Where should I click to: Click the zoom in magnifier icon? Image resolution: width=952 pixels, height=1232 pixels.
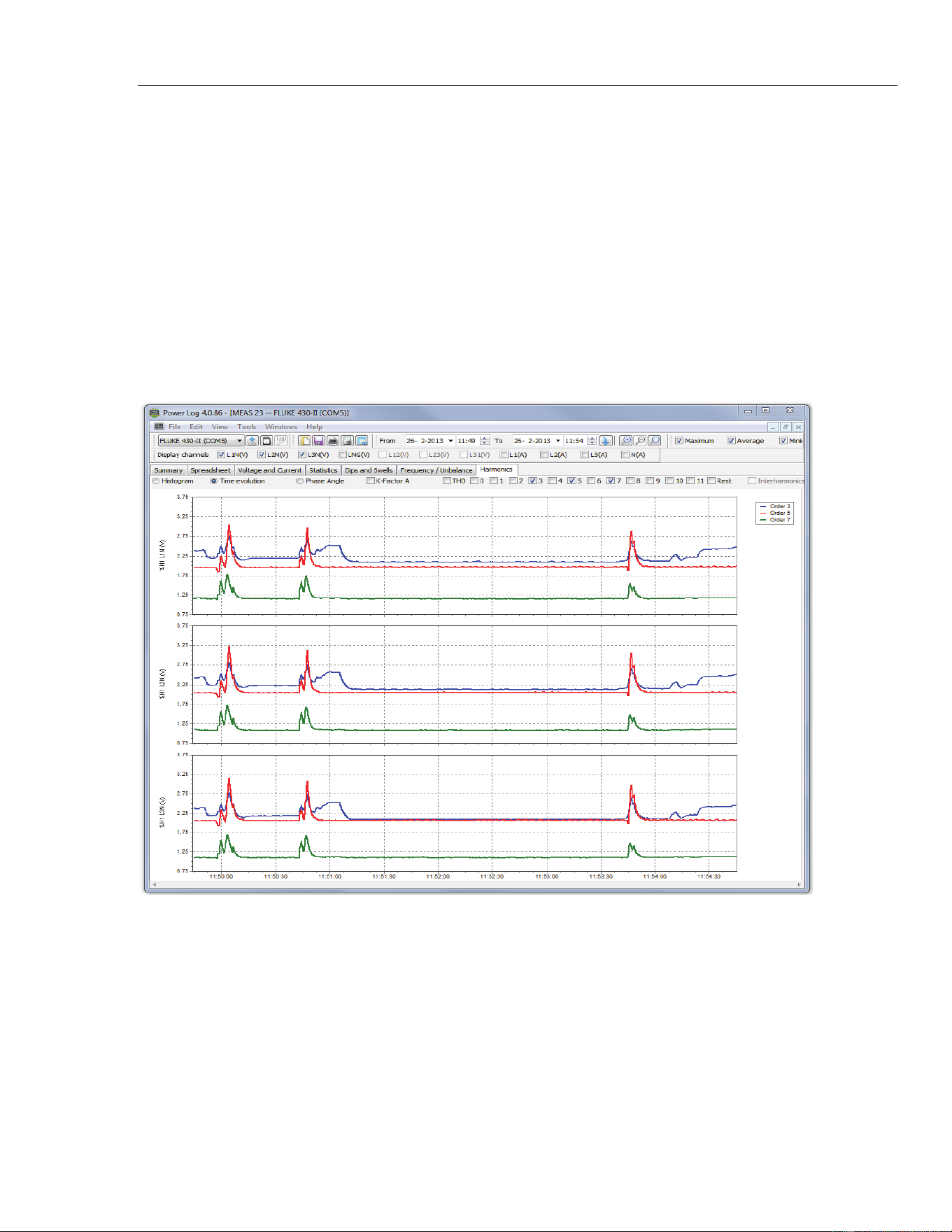click(626, 441)
